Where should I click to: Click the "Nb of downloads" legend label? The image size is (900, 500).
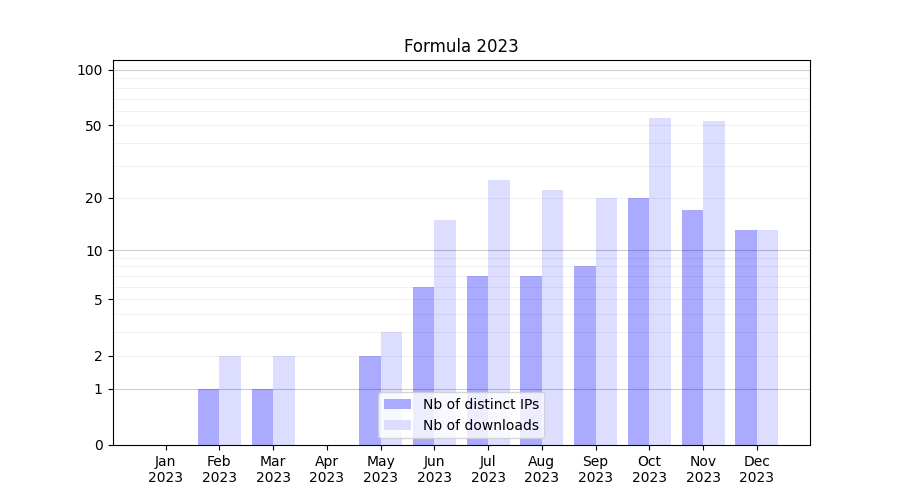point(480,425)
